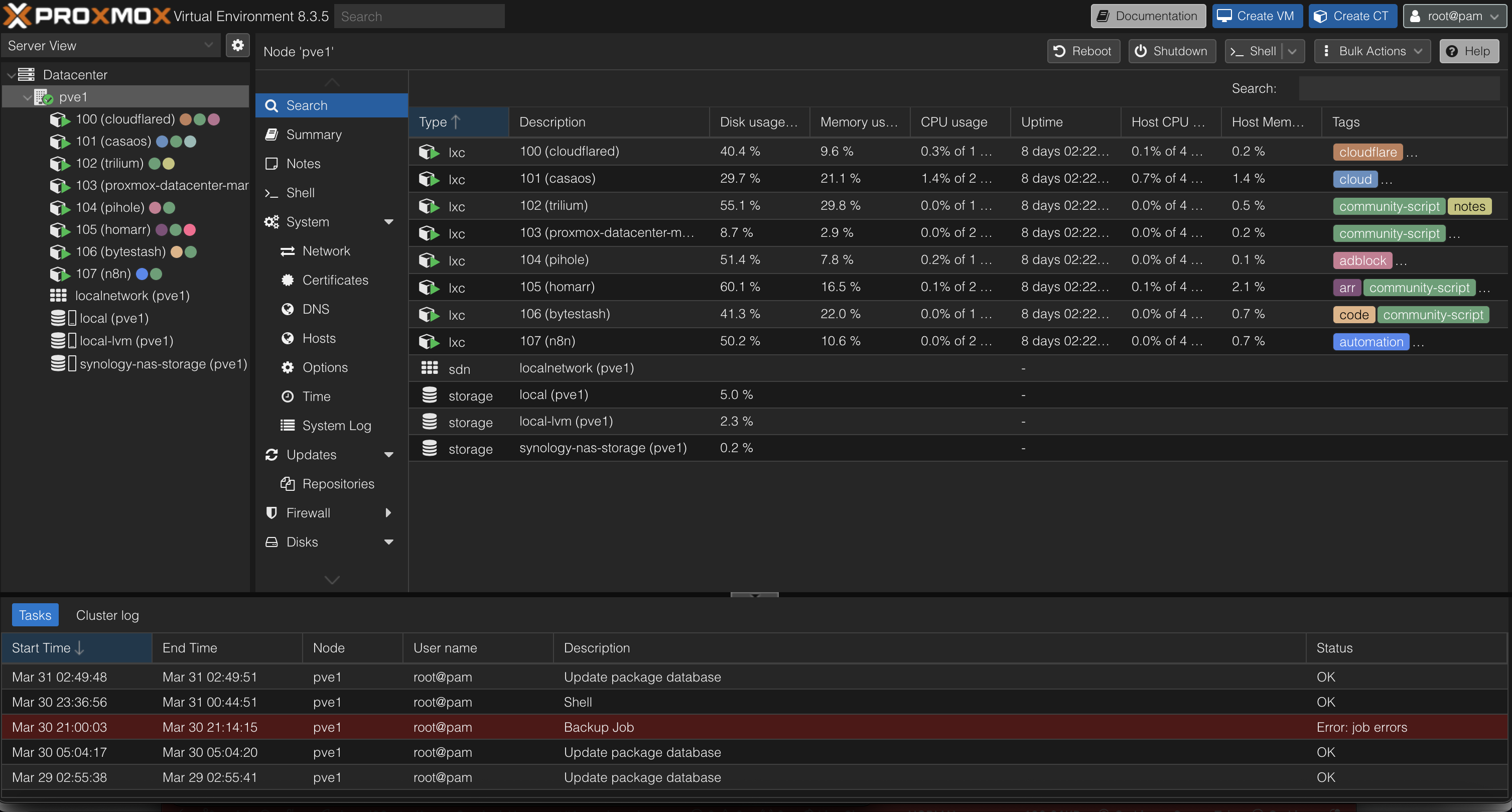Select the Backup Job error task row
Image resolution: width=1512 pixels, height=812 pixels.
click(x=755, y=727)
